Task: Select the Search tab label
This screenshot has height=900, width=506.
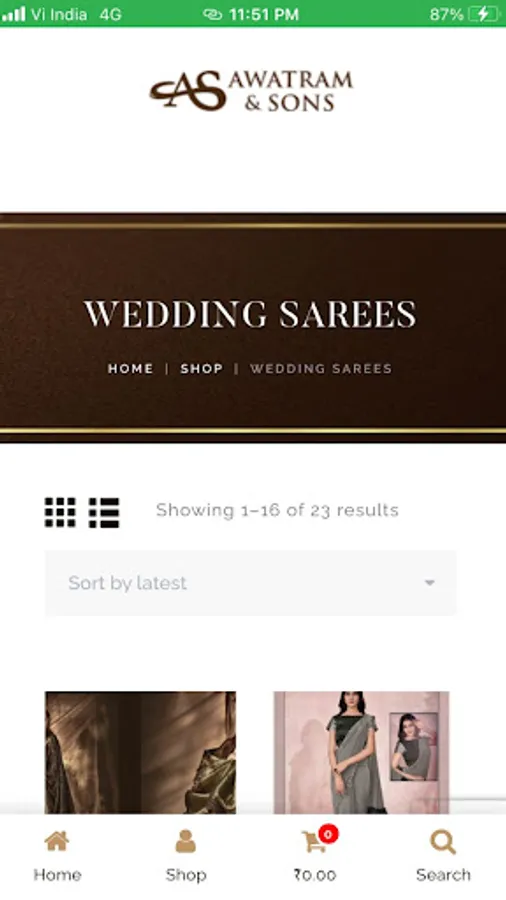Action: (443, 875)
